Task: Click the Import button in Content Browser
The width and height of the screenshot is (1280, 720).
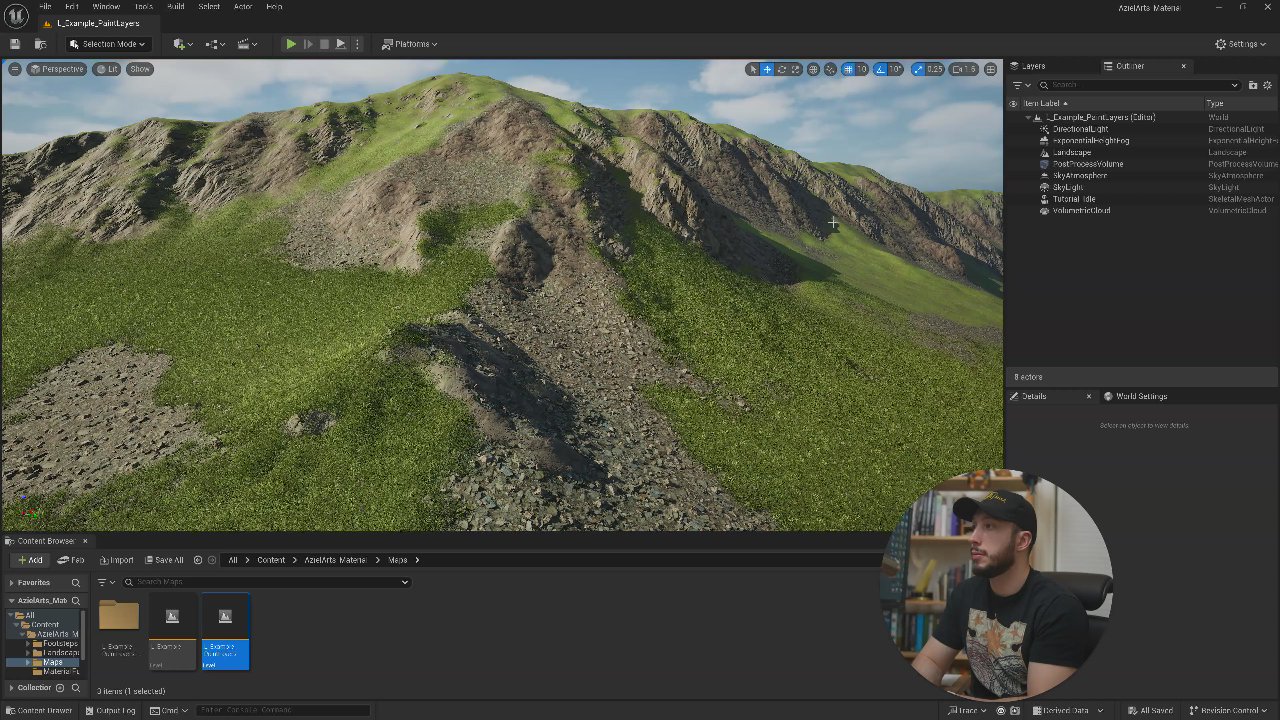Action: [x=116, y=560]
